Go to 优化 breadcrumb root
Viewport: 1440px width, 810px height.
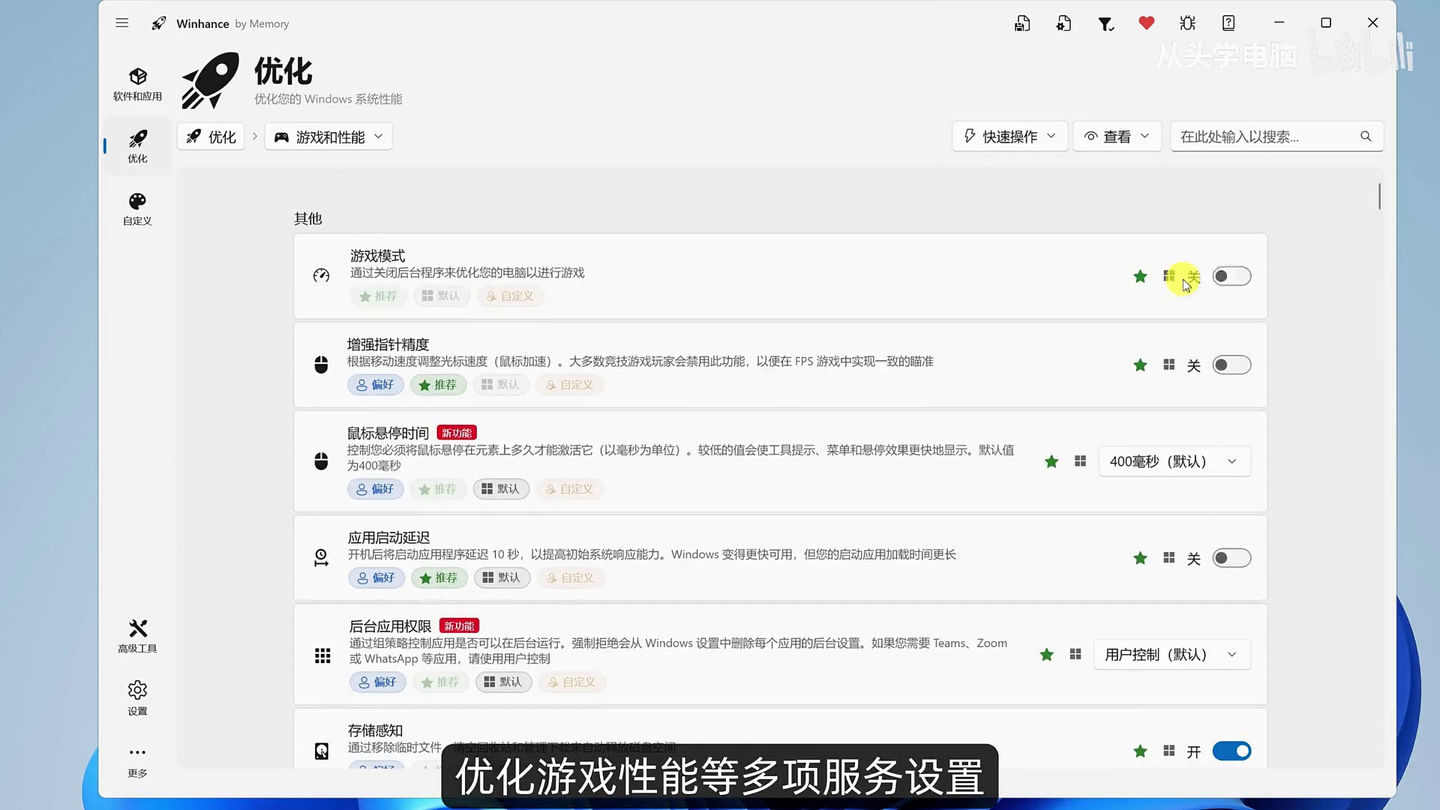point(211,137)
